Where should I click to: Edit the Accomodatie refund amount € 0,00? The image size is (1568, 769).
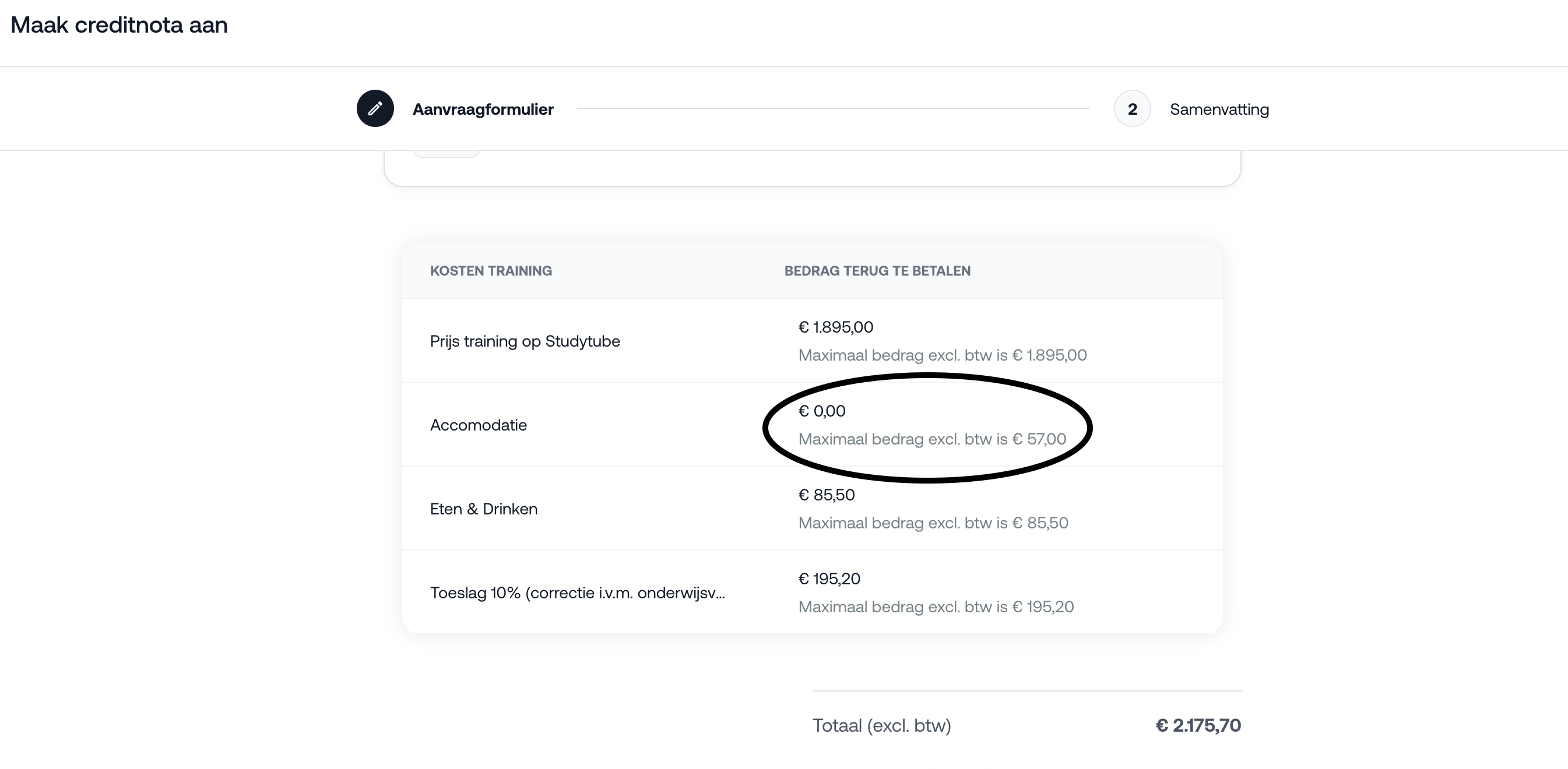tap(822, 411)
